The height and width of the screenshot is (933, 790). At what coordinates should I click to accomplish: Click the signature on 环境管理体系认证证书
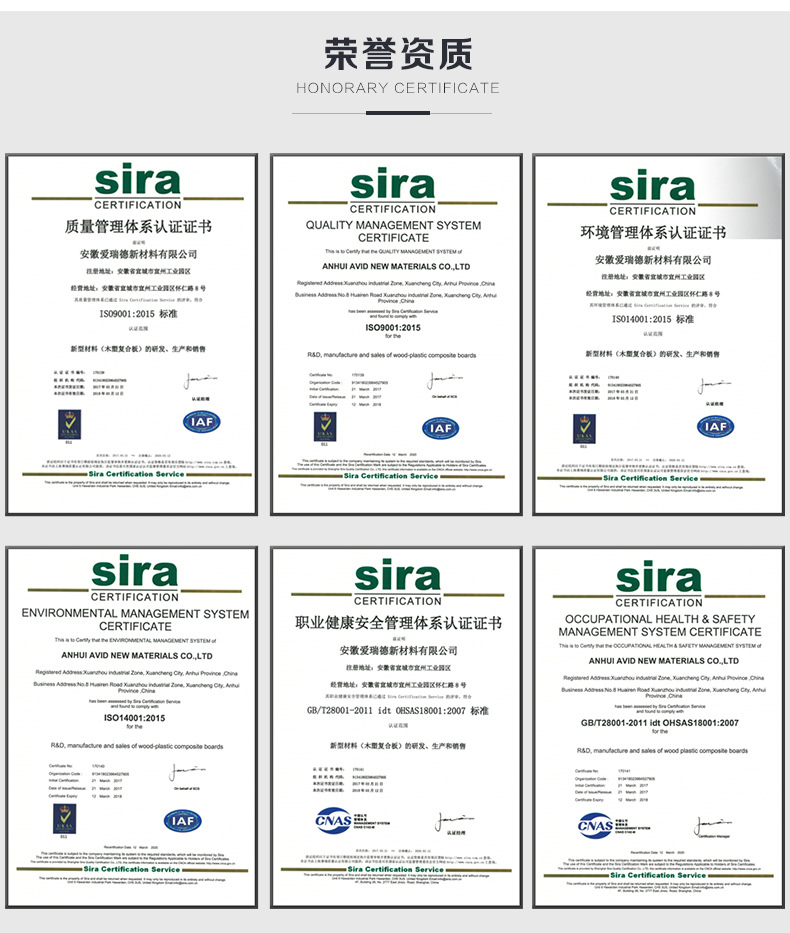(714, 385)
